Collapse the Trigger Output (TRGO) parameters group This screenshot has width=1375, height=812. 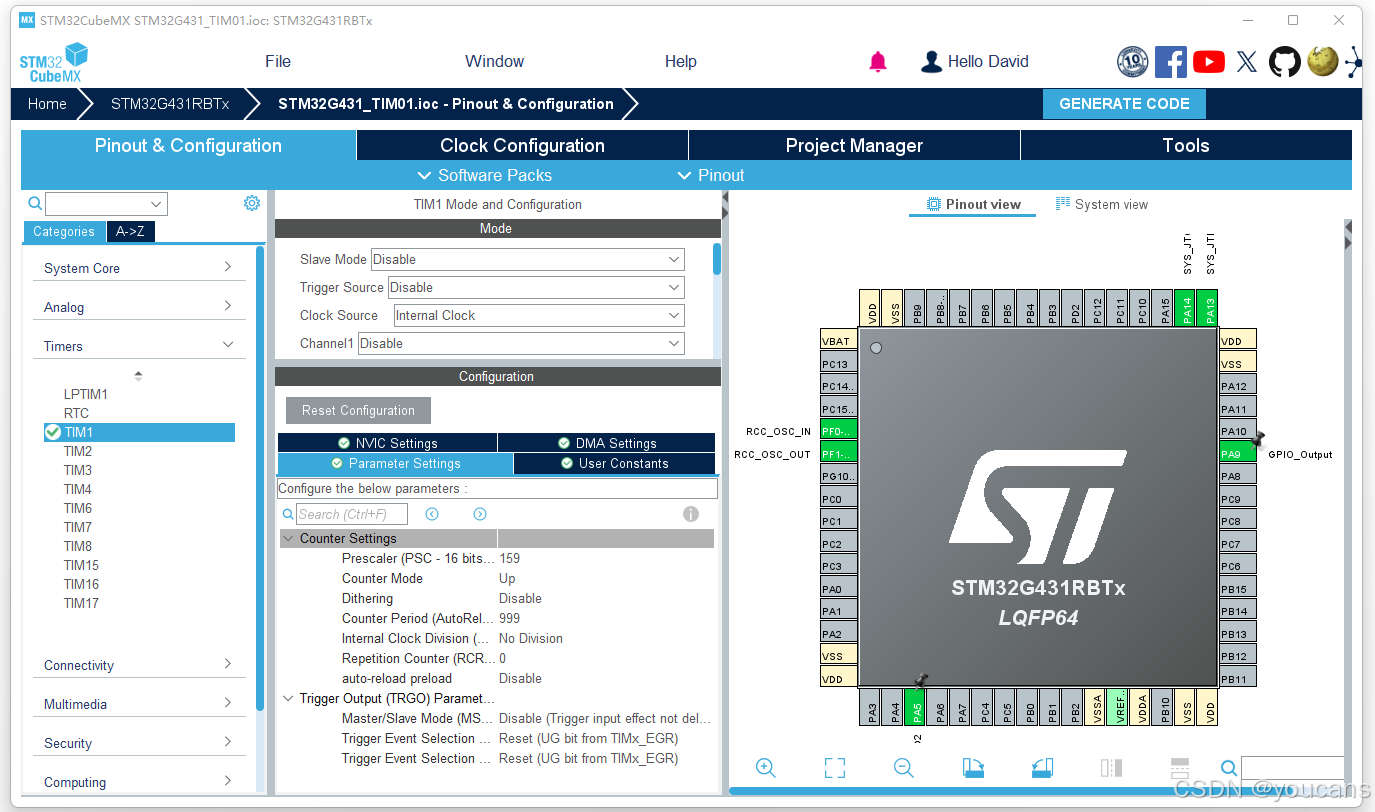tap(289, 698)
